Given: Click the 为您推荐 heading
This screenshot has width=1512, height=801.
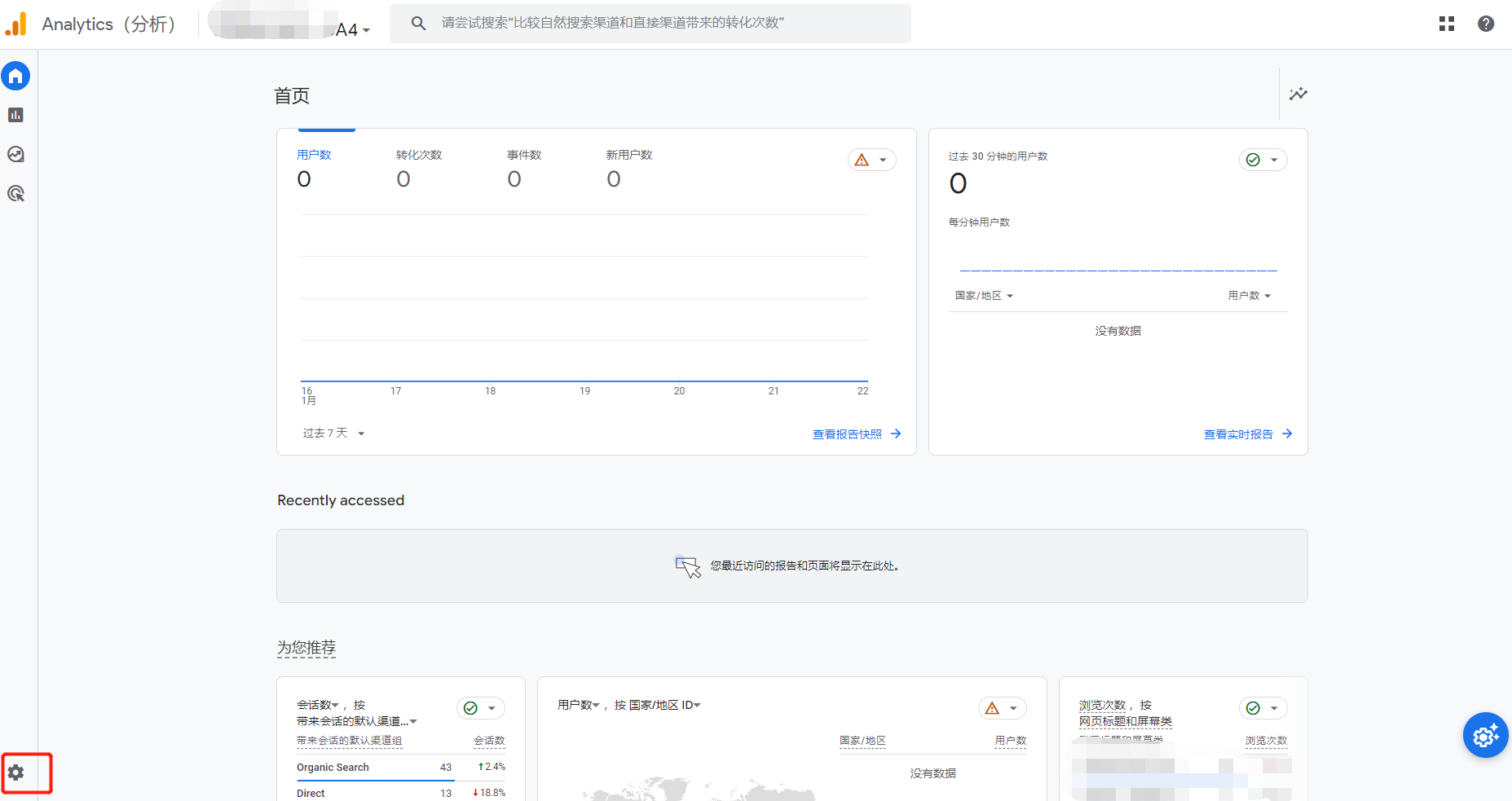Looking at the screenshot, I should click(x=306, y=648).
